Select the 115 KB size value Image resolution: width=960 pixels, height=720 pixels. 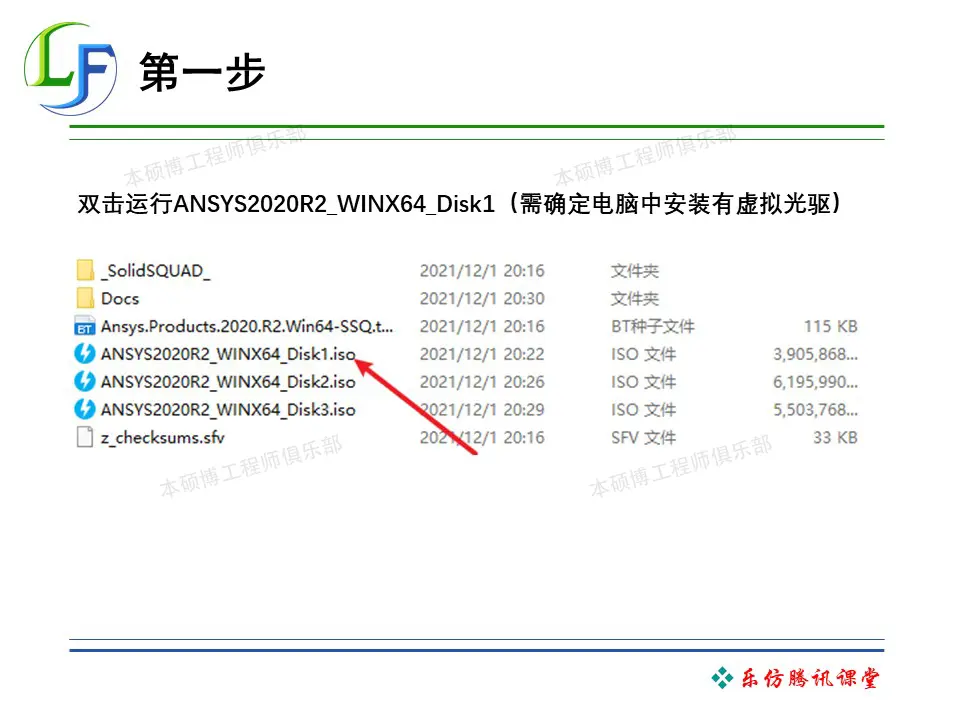(x=831, y=326)
